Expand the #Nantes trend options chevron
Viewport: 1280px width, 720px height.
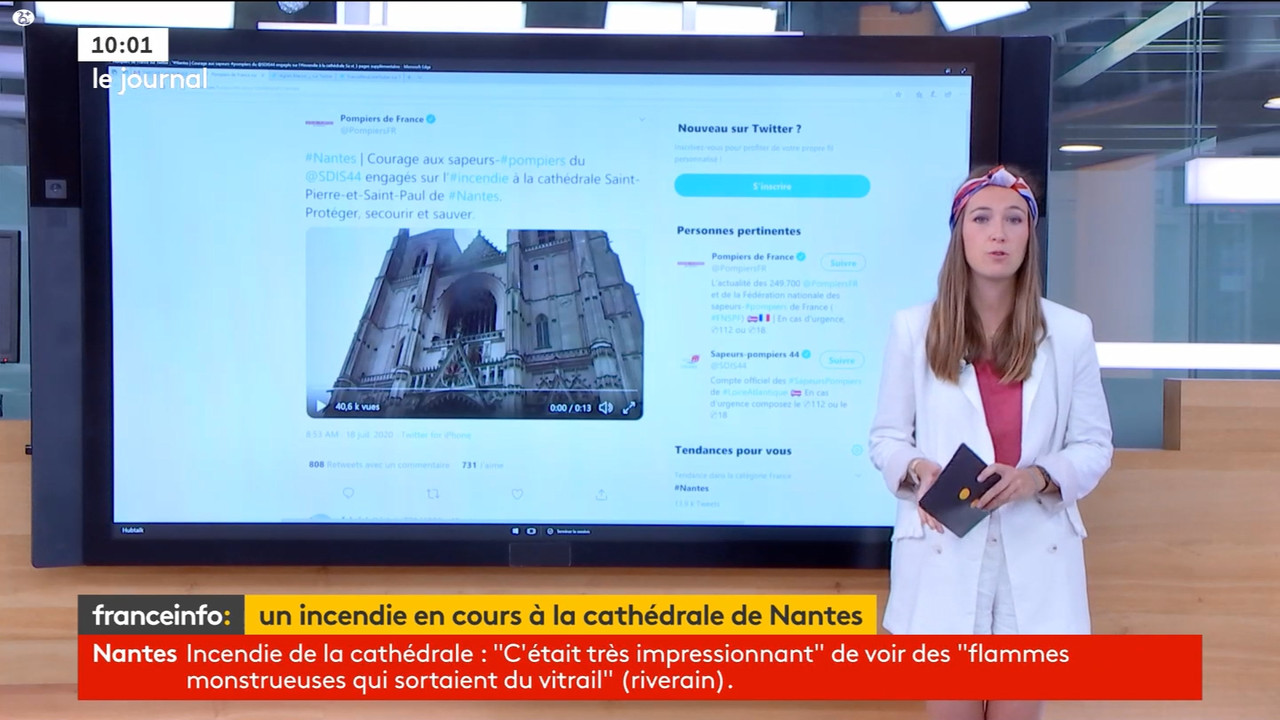(x=858, y=476)
